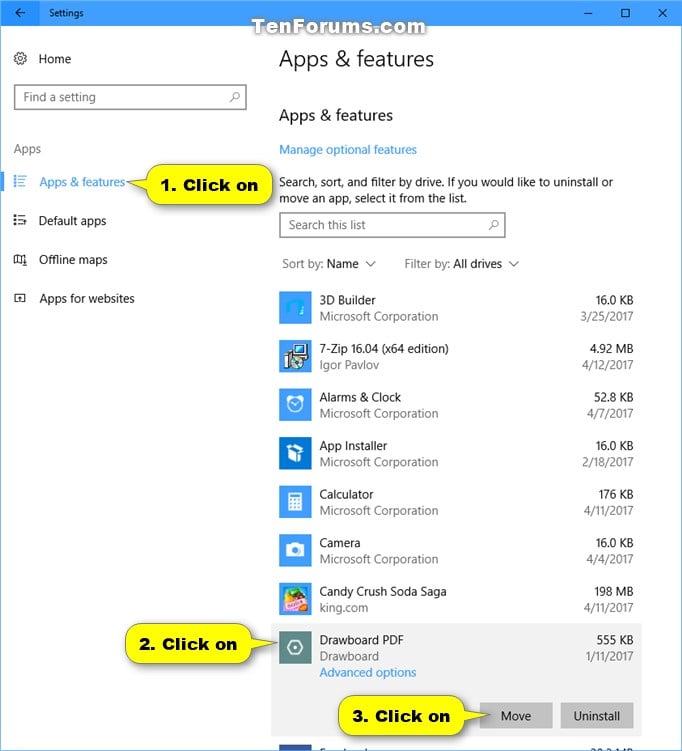Click the 3/25/2017 install date
Screen dimensions: 682x751
click(607, 317)
